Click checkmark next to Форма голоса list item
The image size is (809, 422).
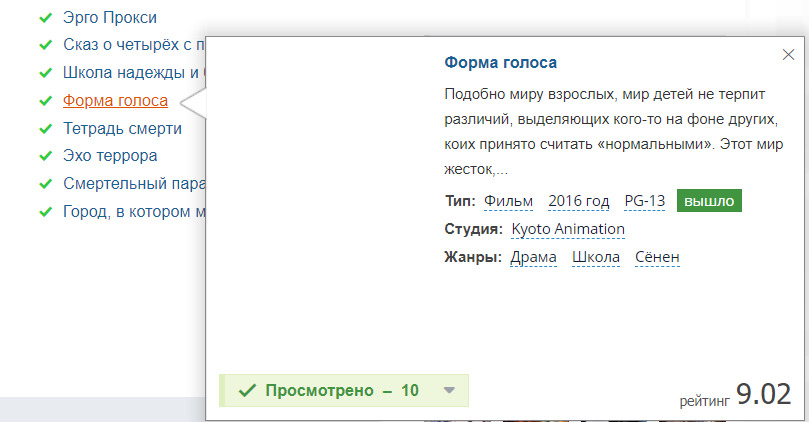44,101
